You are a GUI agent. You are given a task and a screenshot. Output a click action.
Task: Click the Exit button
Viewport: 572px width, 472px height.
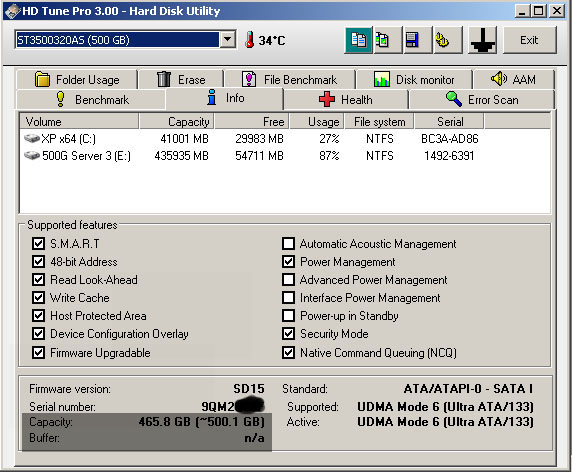click(x=530, y=40)
